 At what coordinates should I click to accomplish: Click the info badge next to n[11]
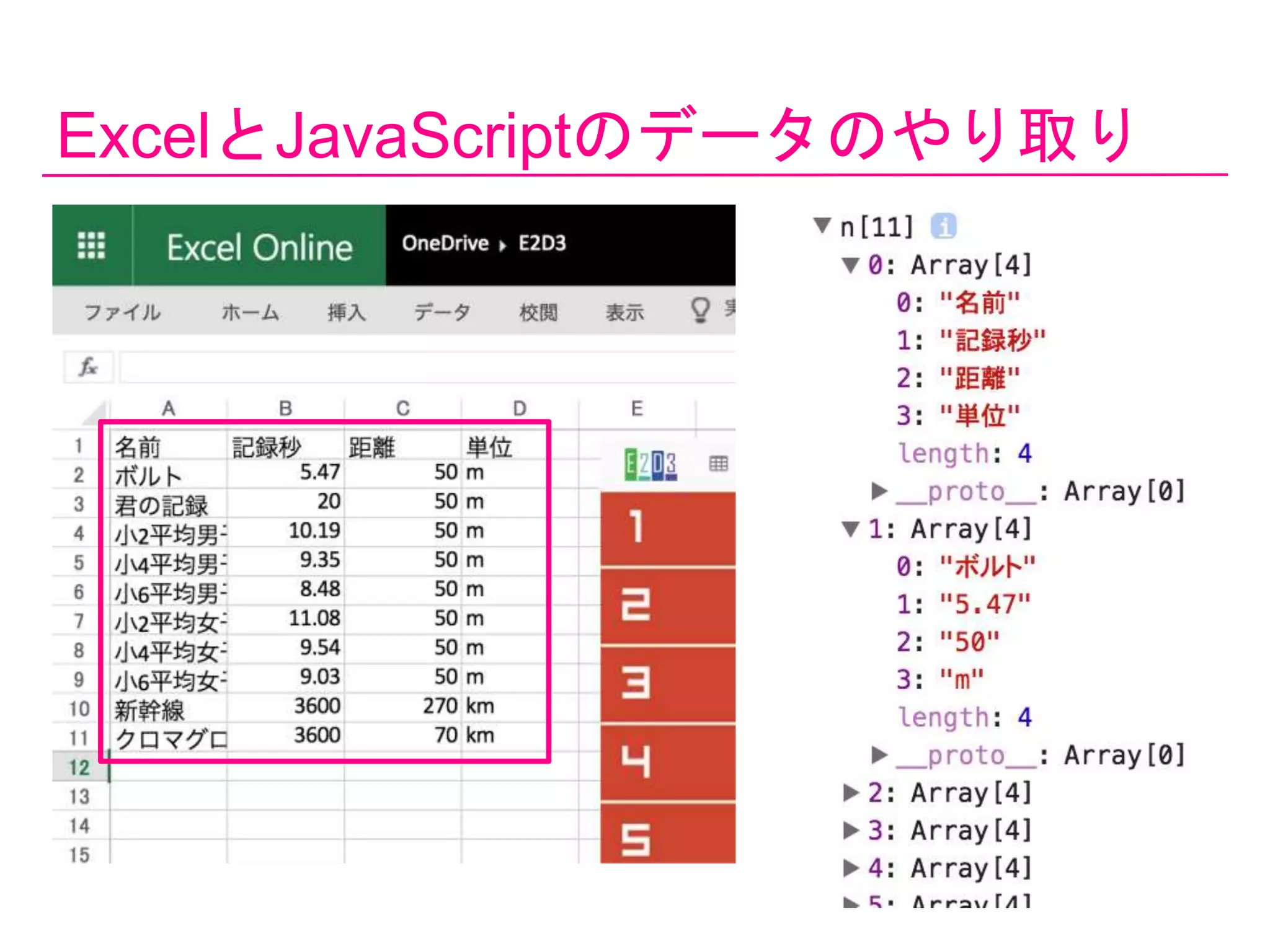[x=943, y=226]
